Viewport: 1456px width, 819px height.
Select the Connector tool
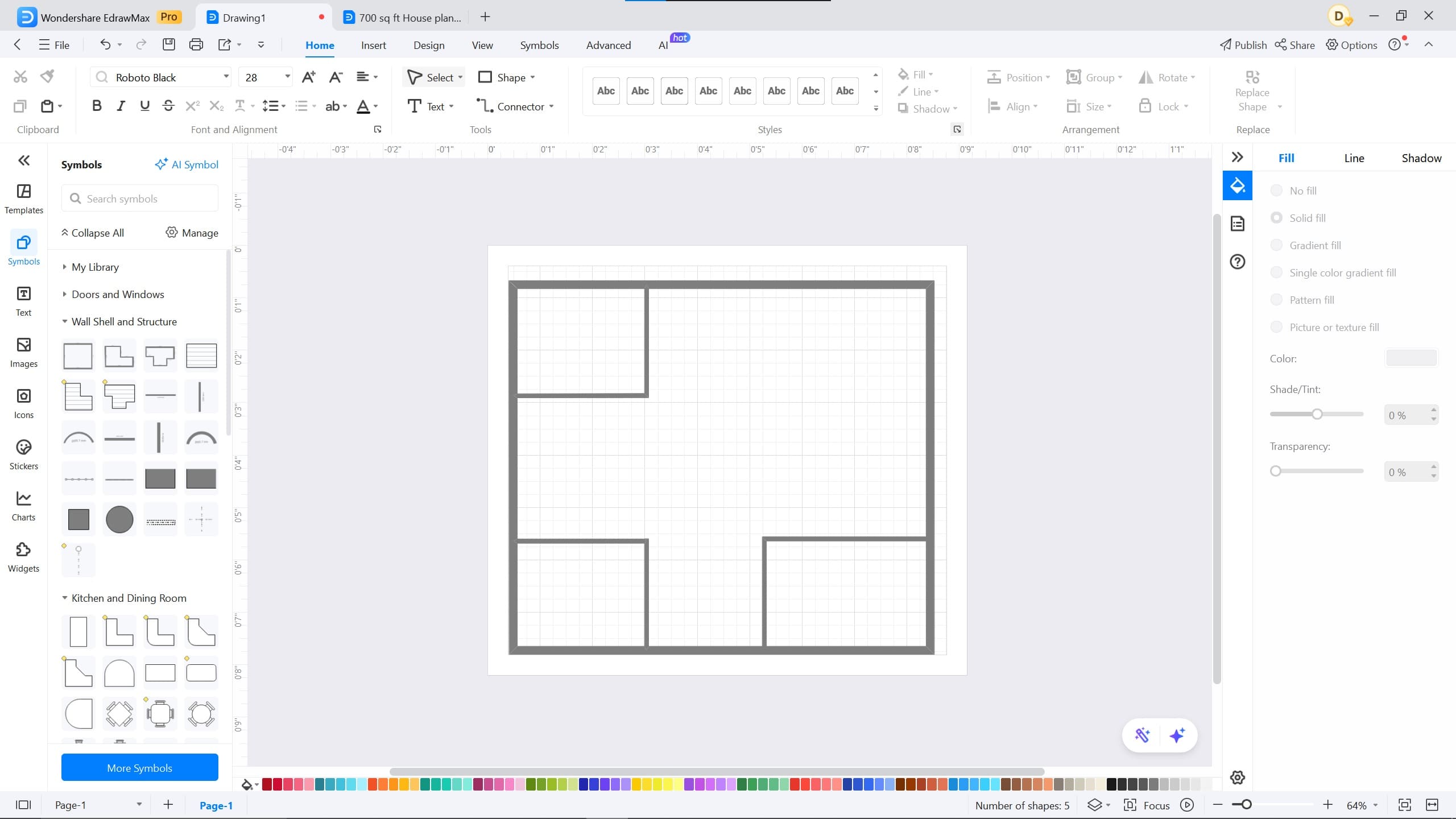pos(514,106)
